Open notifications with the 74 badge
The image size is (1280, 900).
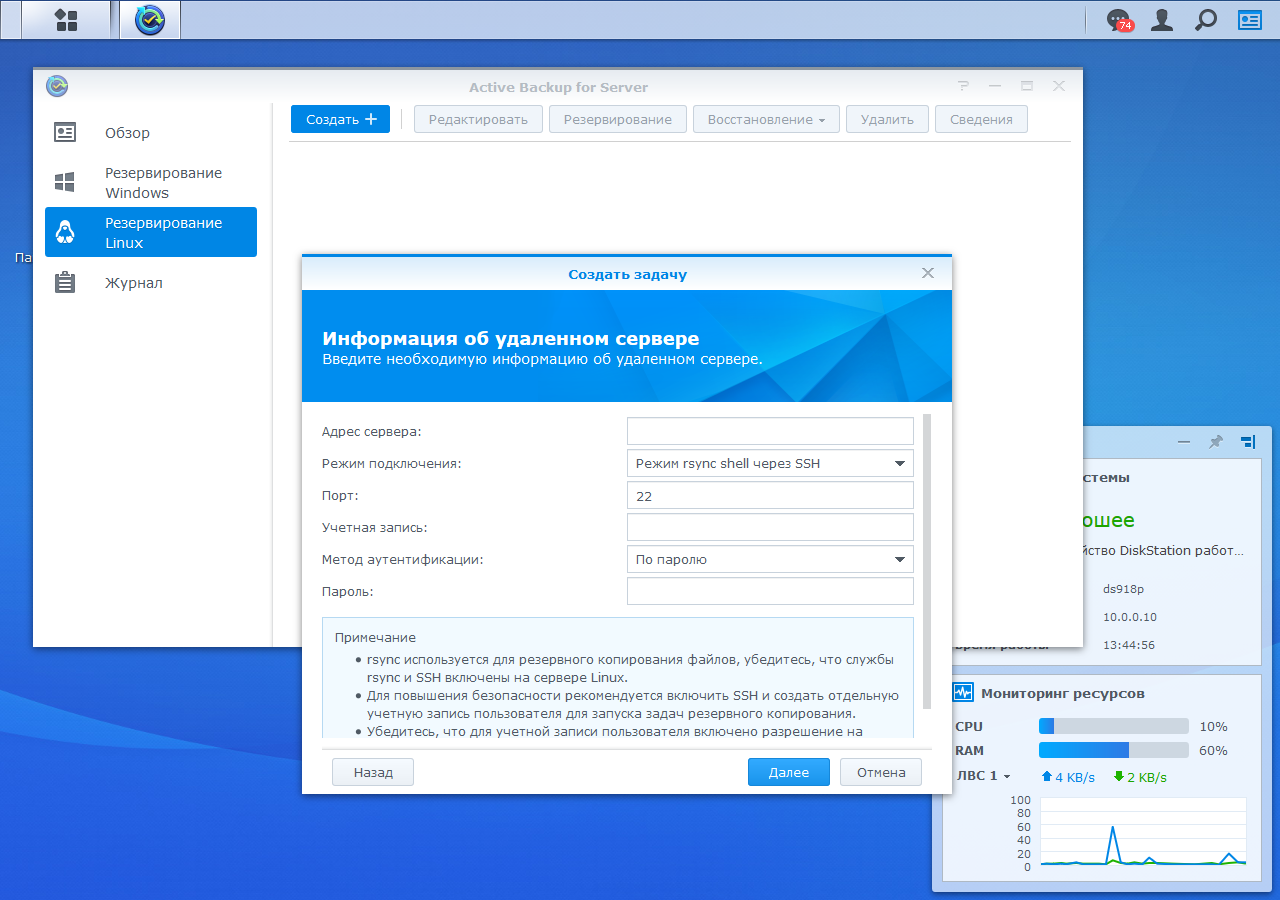point(1118,20)
